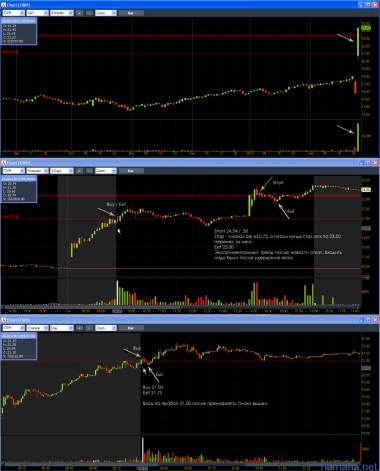The image size is (380, 471).
Task: Click the Bar button in top chart toolbar
Action: coord(131,13)
